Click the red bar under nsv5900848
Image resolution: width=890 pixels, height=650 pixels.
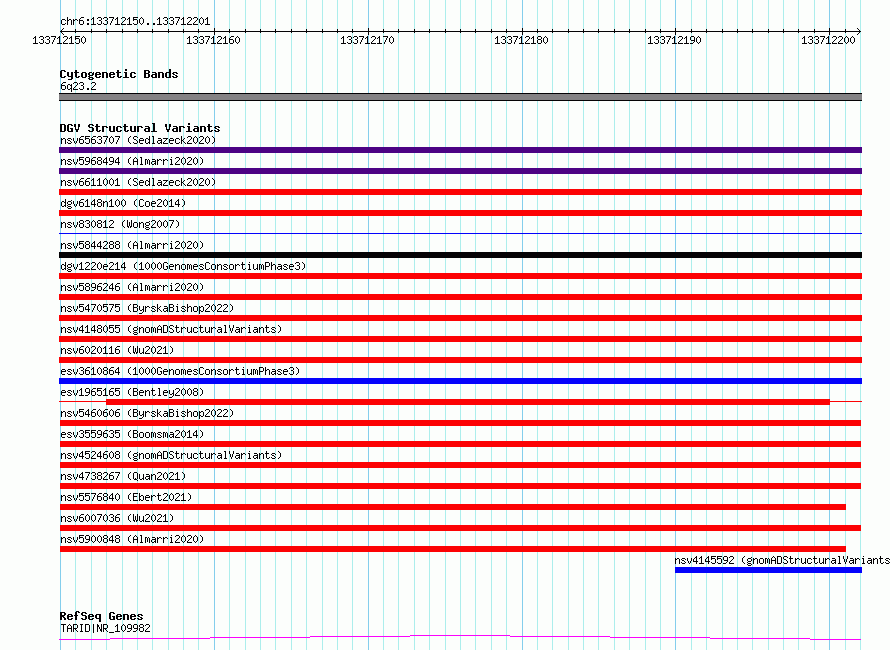452,549
